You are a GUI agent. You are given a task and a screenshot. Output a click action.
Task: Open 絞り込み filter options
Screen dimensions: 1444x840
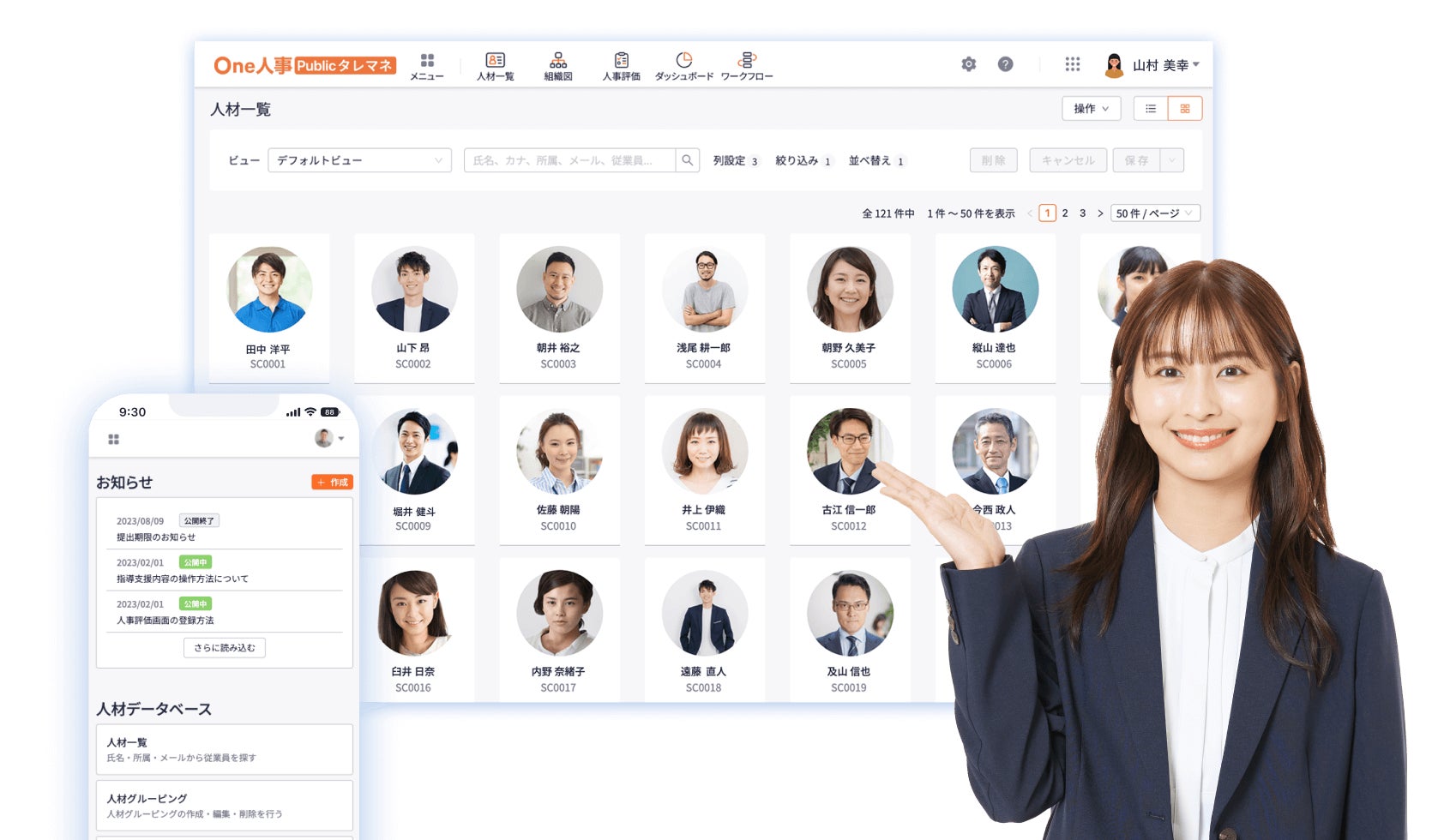pos(803,160)
